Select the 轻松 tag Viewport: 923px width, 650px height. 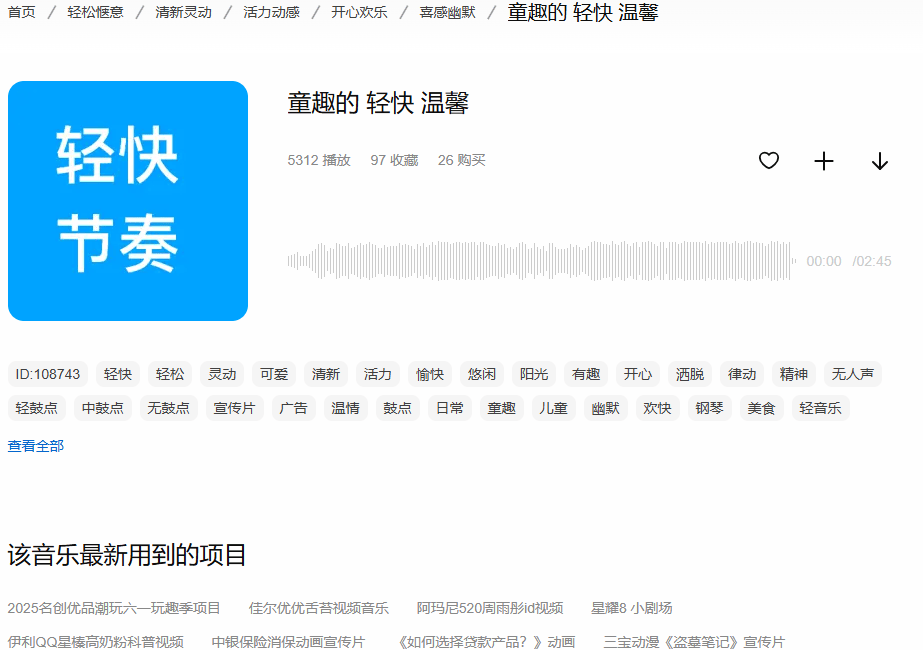tap(170, 374)
